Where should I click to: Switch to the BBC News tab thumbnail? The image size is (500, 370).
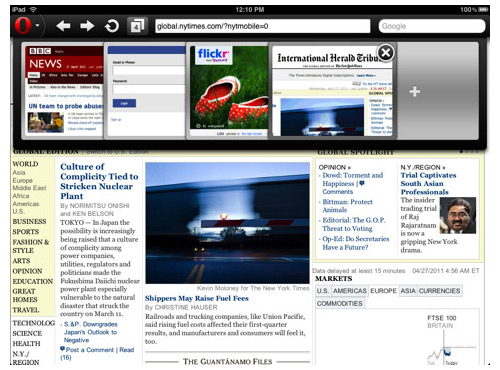[63, 91]
